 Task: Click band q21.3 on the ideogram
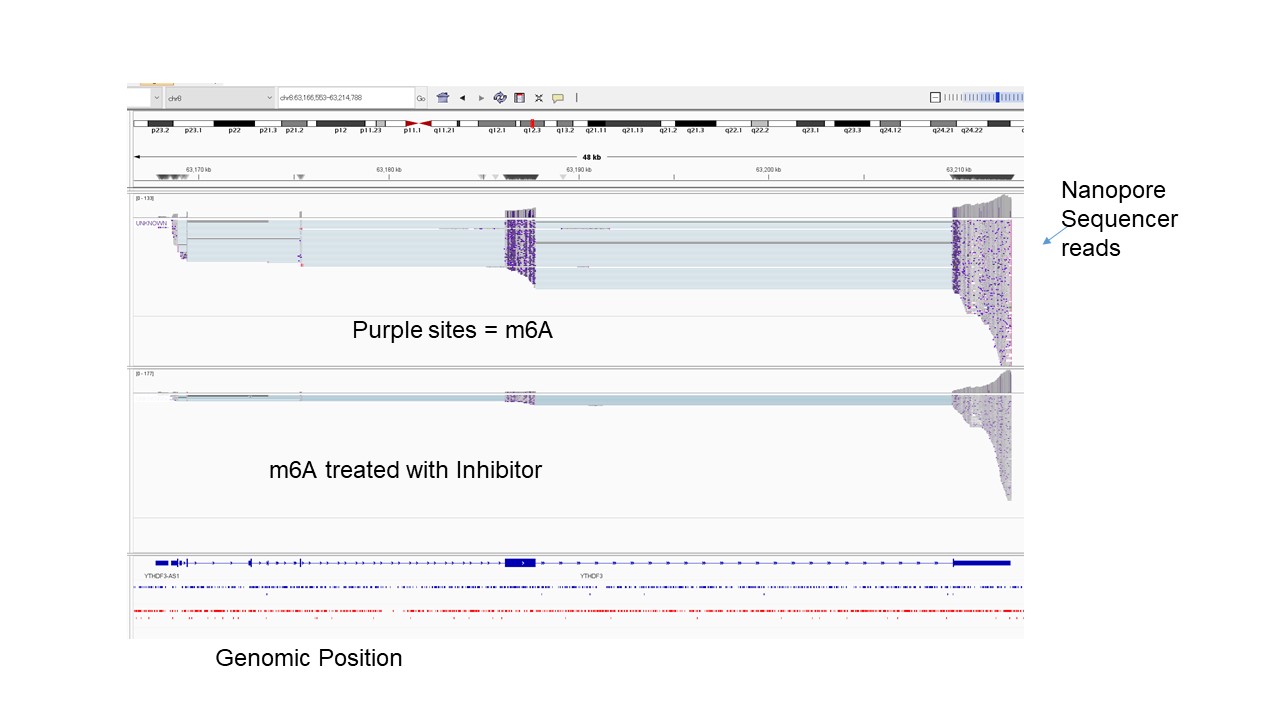pyautogui.click(x=695, y=124)
